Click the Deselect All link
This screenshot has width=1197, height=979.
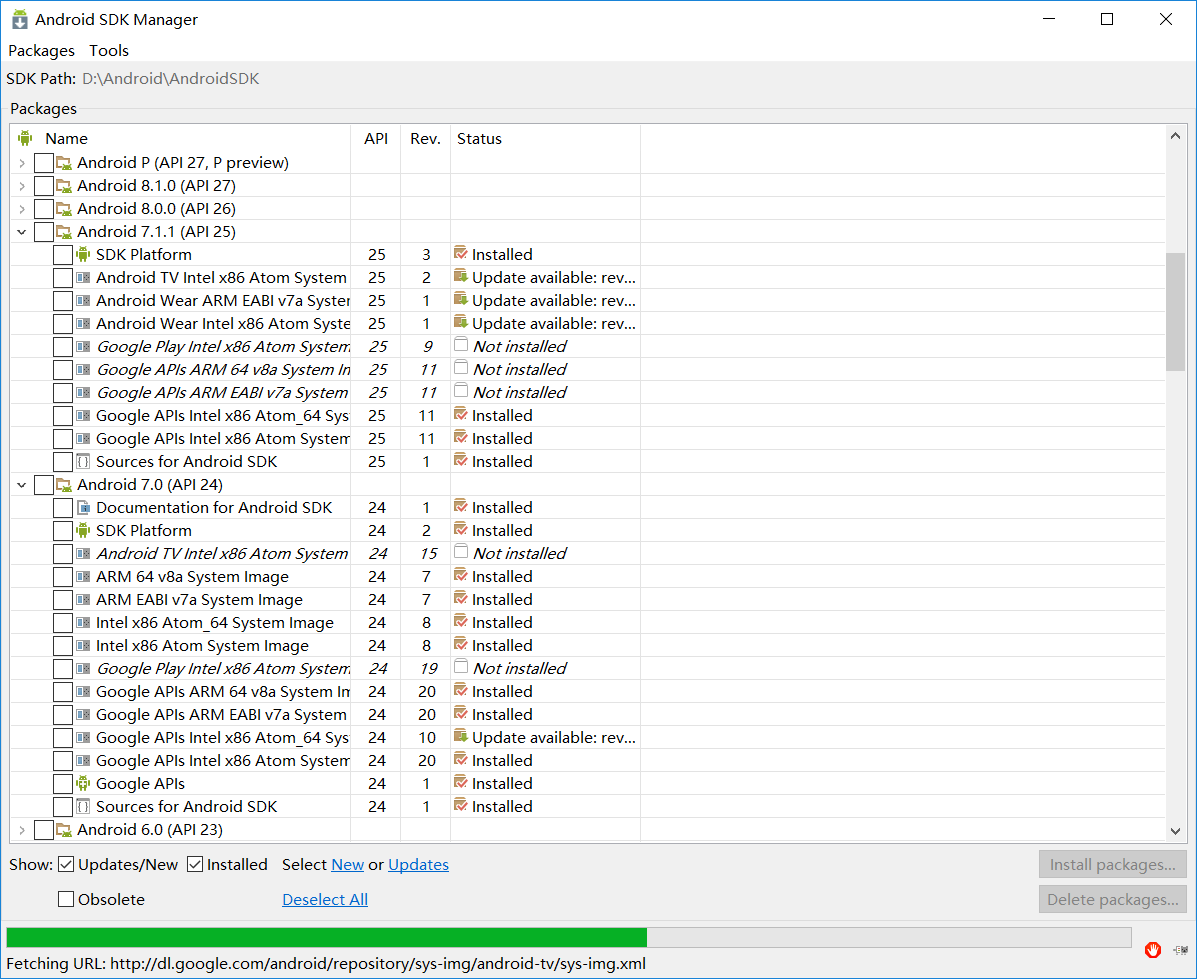point(325,900)
